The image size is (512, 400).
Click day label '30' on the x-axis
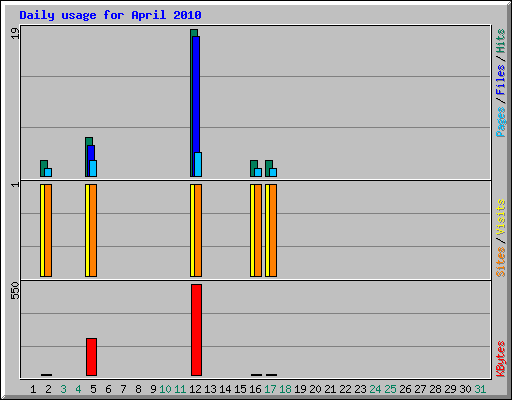point(465,389)
